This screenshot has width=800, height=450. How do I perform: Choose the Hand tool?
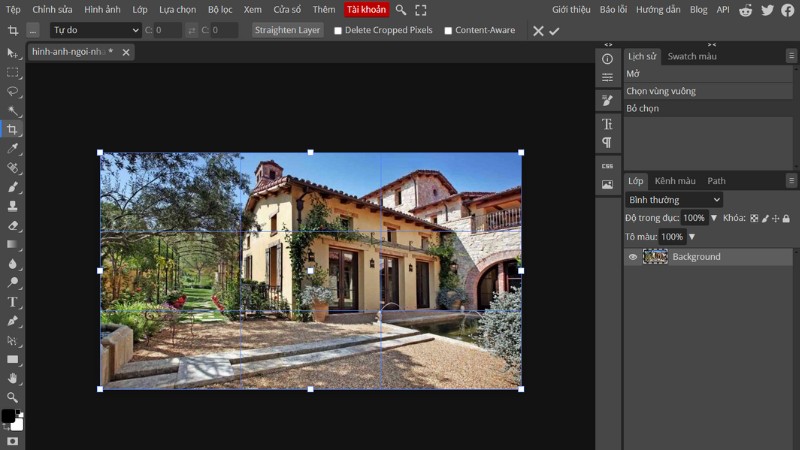coord(13,378)
